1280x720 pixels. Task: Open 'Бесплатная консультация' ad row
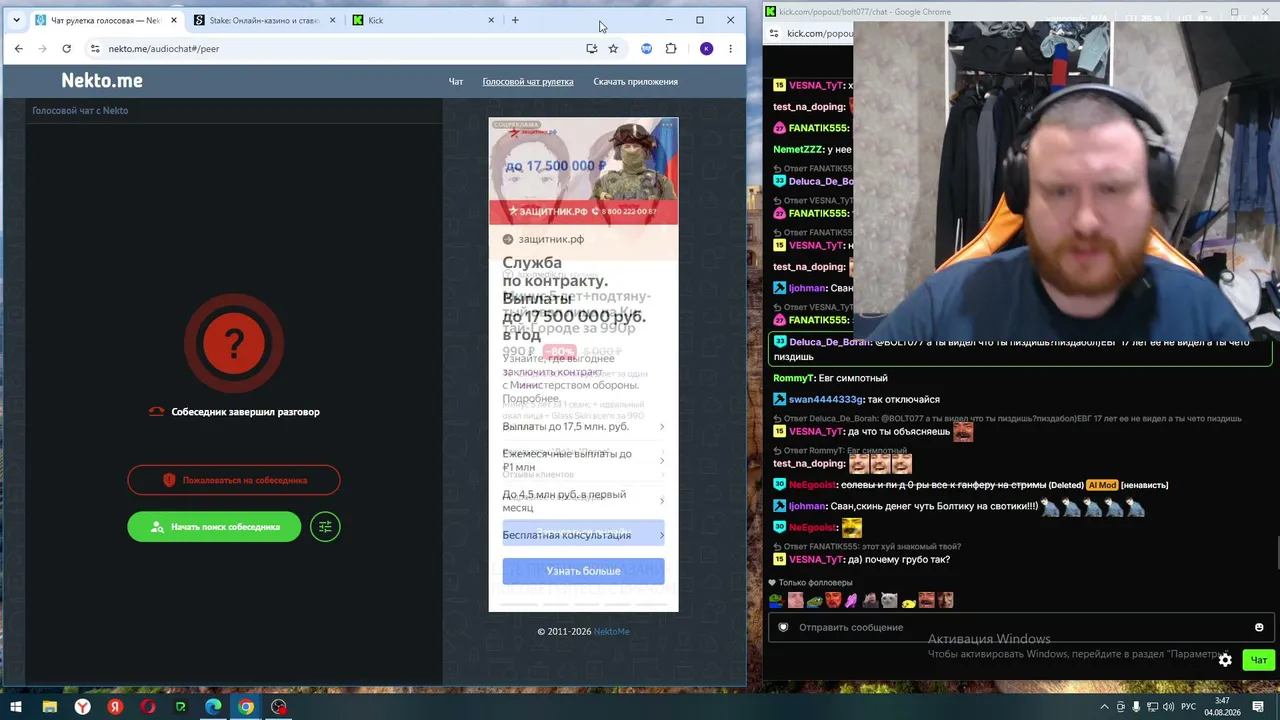click(583, 535)
